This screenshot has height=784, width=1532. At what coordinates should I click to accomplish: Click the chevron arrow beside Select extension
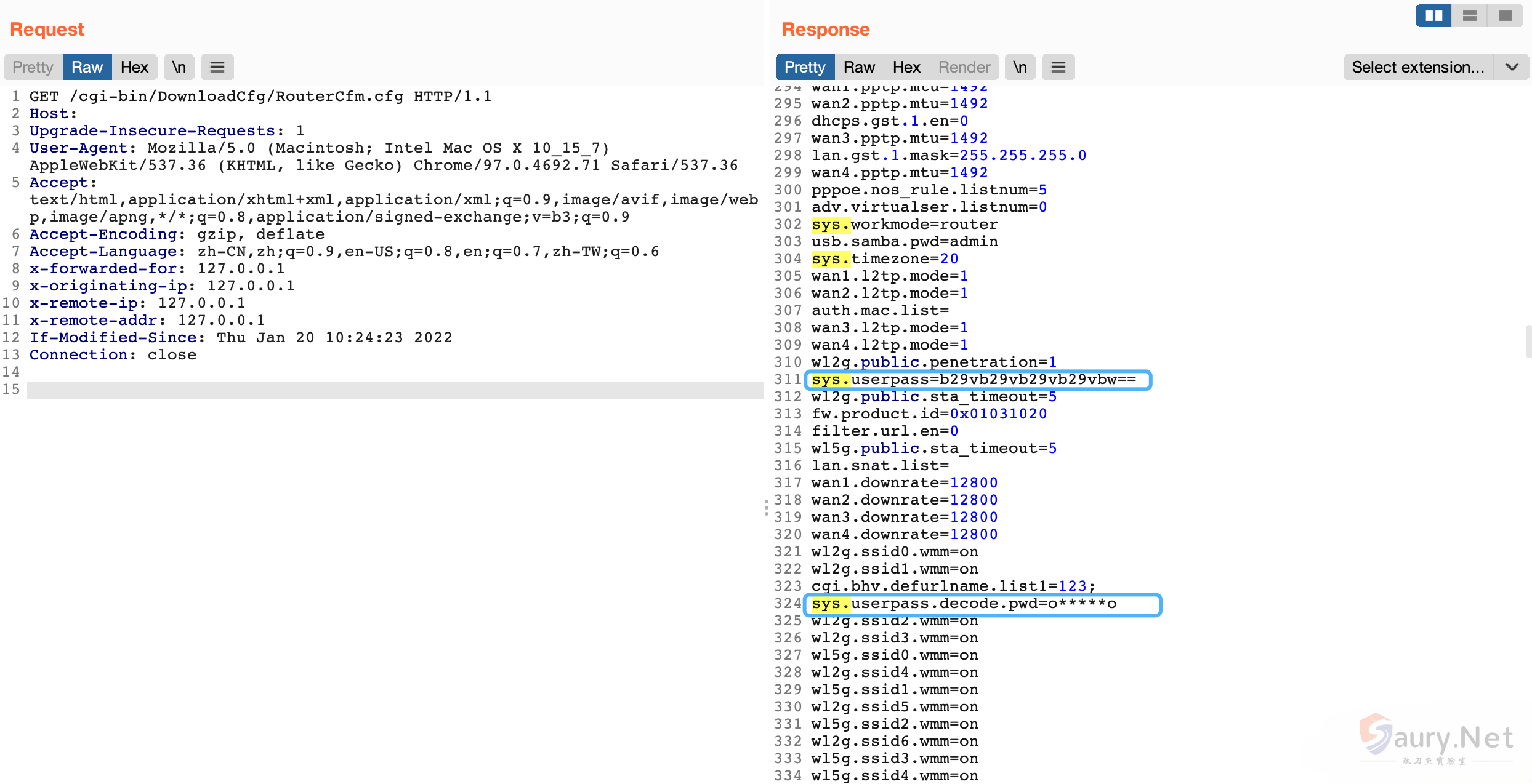pyautogui.click(x=1512, y=67)
